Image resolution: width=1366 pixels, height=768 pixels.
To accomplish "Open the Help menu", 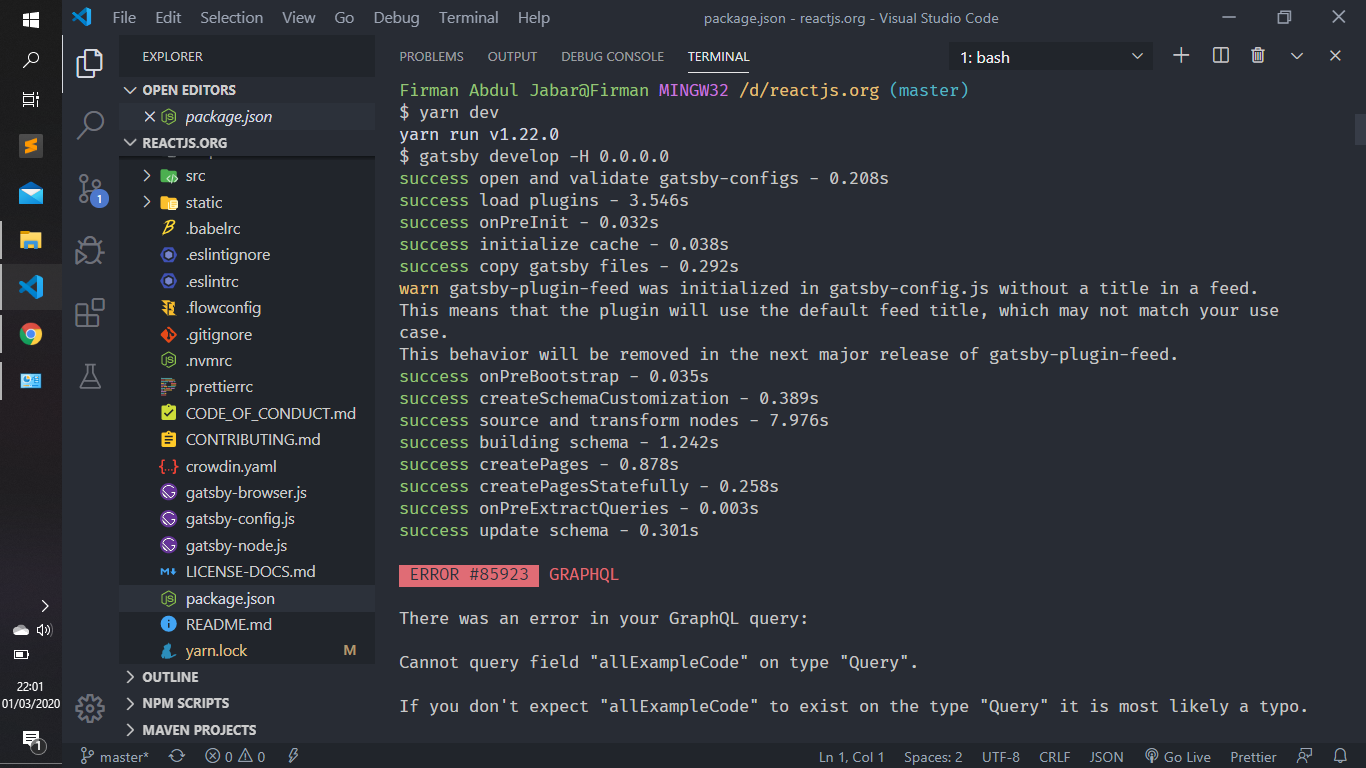I will pos(534,18).
